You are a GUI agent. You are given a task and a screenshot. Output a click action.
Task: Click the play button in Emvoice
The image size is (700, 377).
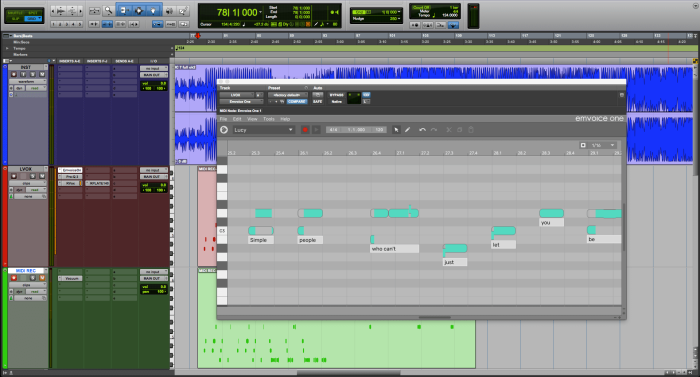coord(316,130)
